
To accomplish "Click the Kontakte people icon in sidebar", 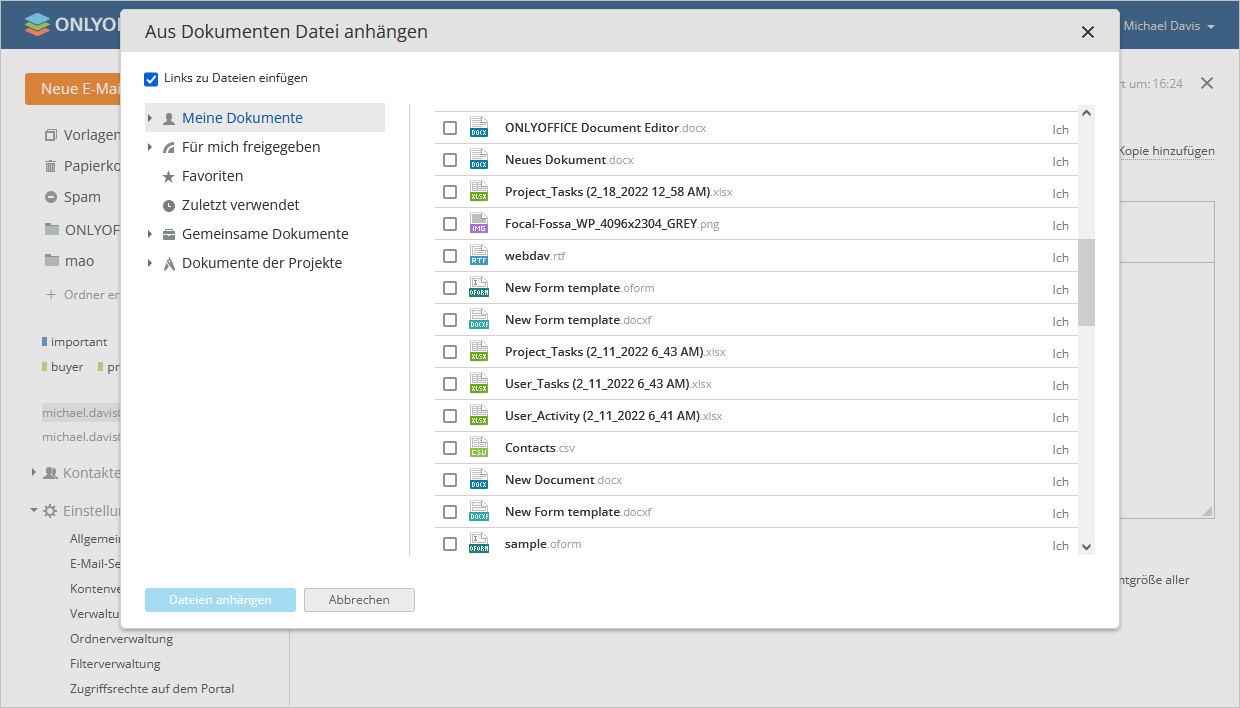I will pos(50,473).
